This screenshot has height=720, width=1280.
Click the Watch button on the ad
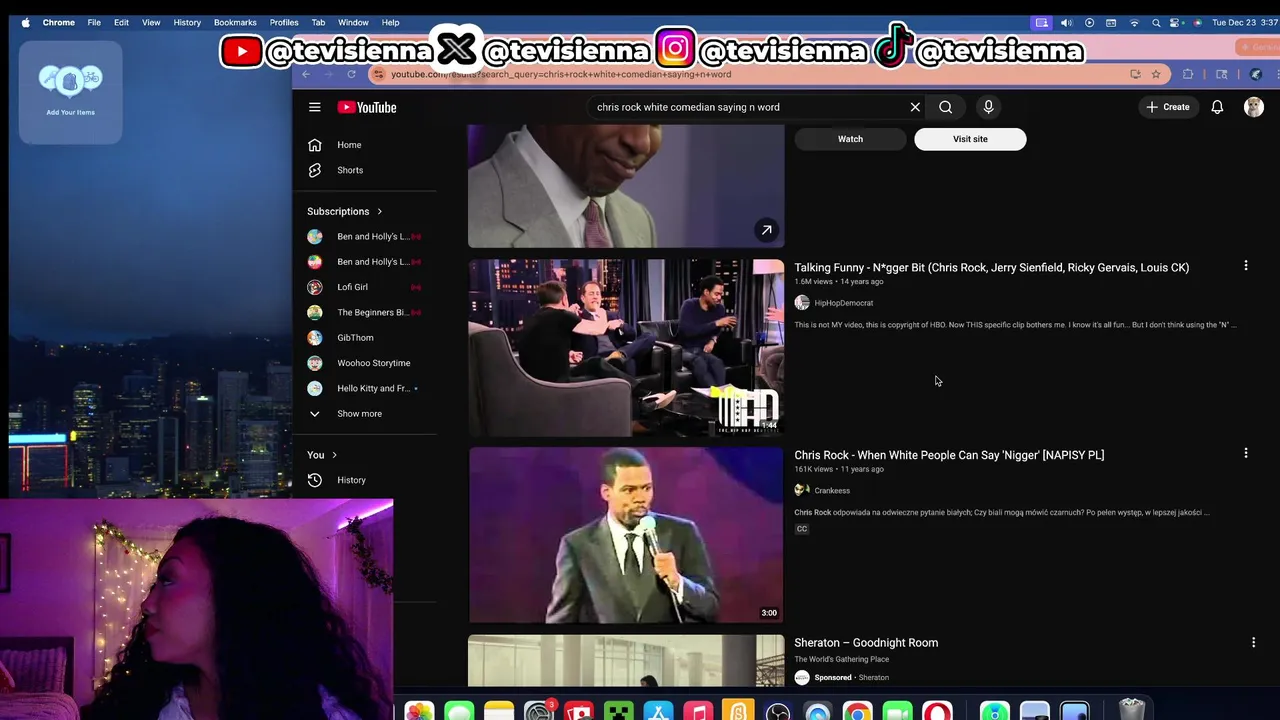click(850, 139)
